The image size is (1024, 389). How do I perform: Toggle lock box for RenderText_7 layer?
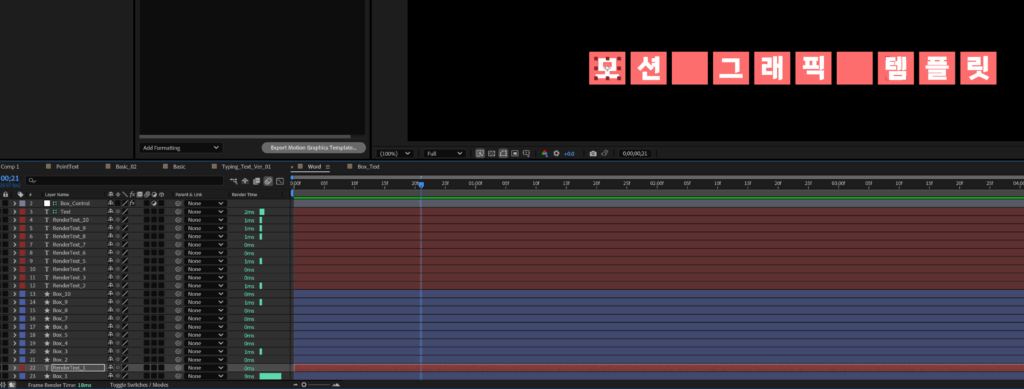point(5,245)
